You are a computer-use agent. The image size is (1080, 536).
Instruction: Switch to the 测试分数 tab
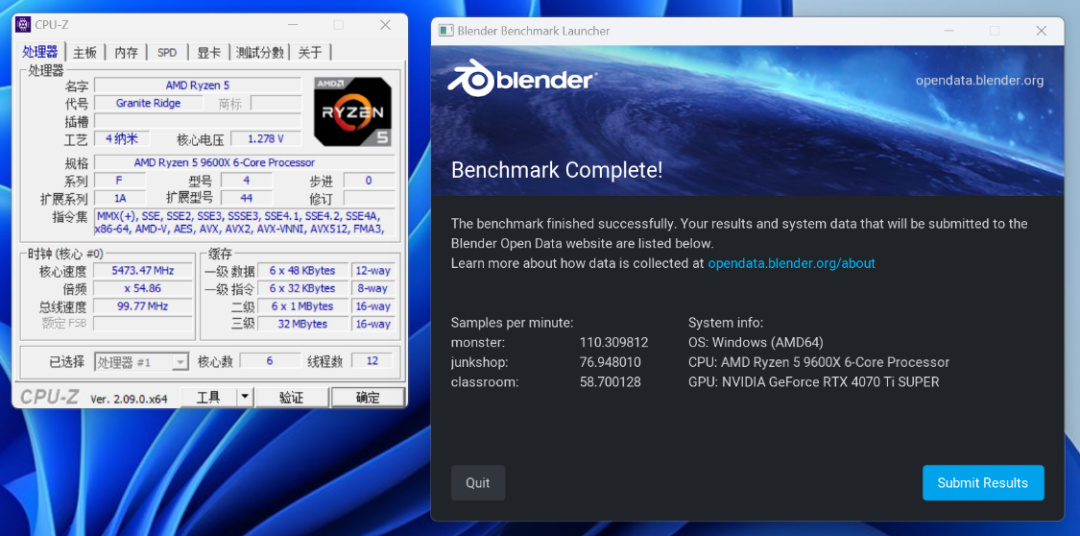pyautogui.click(x=259, y=52)
